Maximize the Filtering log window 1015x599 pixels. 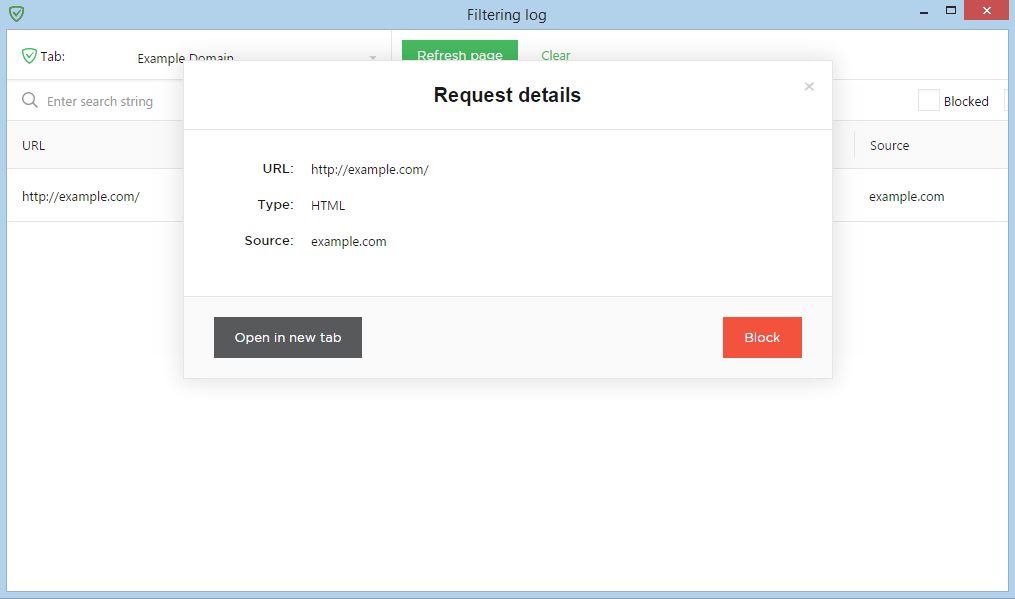tap(950, 10)
